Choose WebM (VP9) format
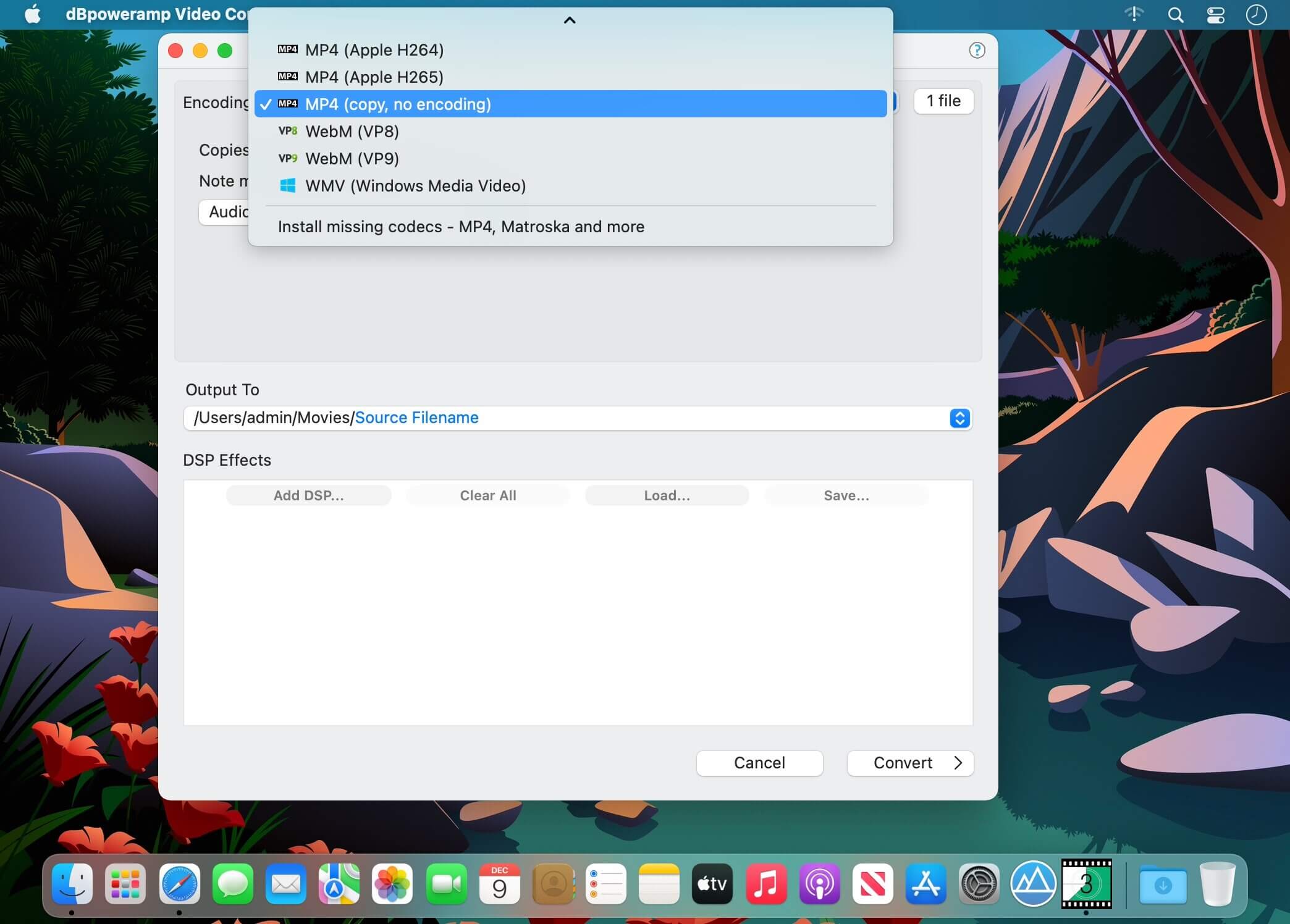1290x924 pixels. 352,159
